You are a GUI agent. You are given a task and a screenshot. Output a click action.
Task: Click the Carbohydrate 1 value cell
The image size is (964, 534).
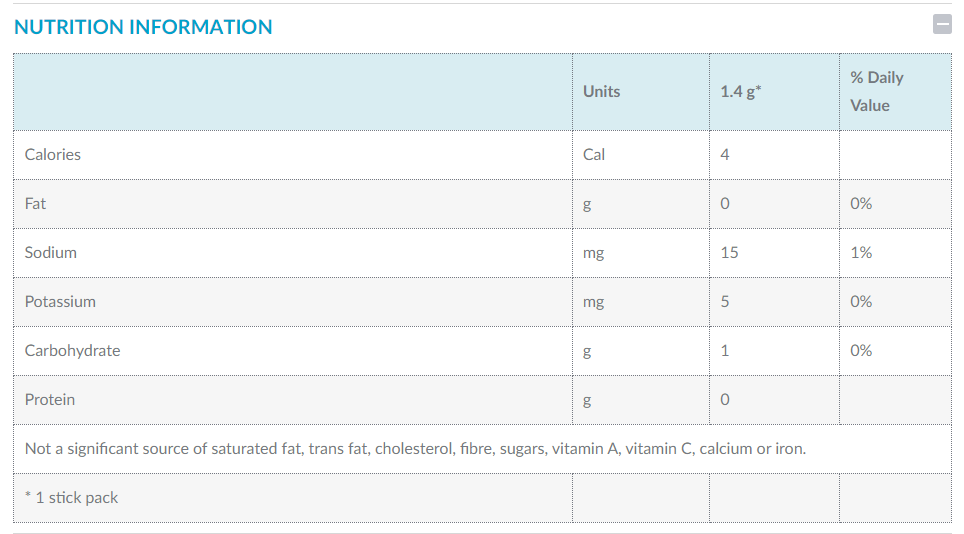pyautogui.click(x=725, y=350)
